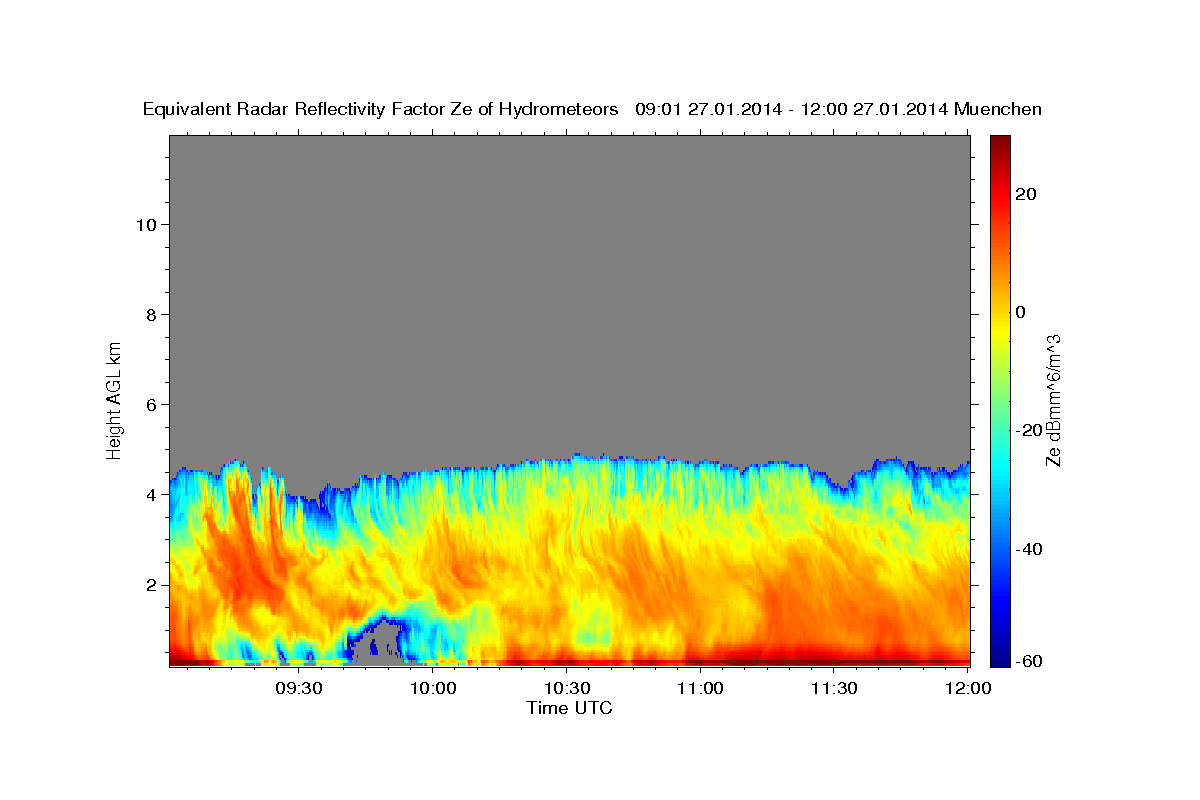The image size is (1200, 800).
Task: Click the yellow zero level on the colorbar
Action: [x=999, y=312]
